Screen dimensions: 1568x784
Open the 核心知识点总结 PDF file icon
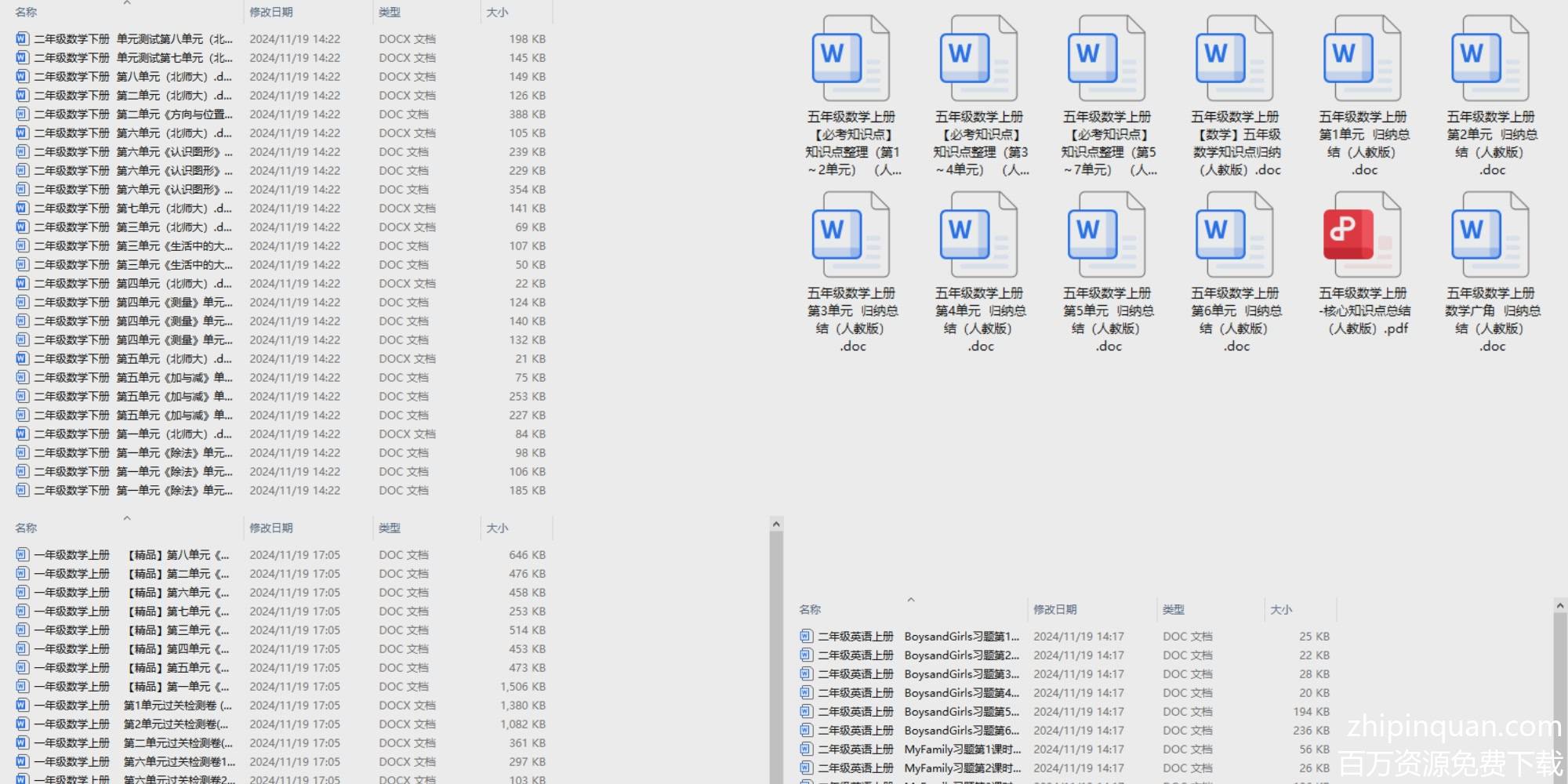click(x=1362, y=235)
